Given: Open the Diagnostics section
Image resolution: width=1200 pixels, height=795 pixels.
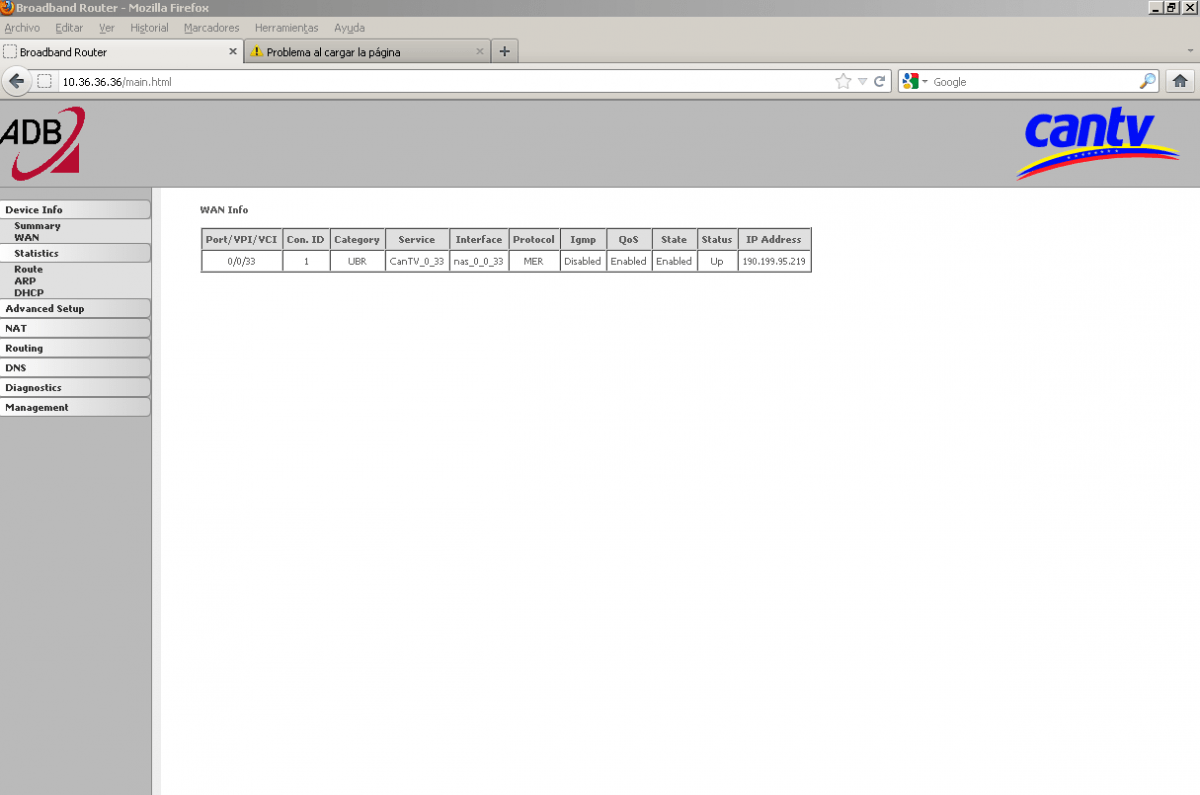Looking at the screenshot, I should click(x=75, y=387).
